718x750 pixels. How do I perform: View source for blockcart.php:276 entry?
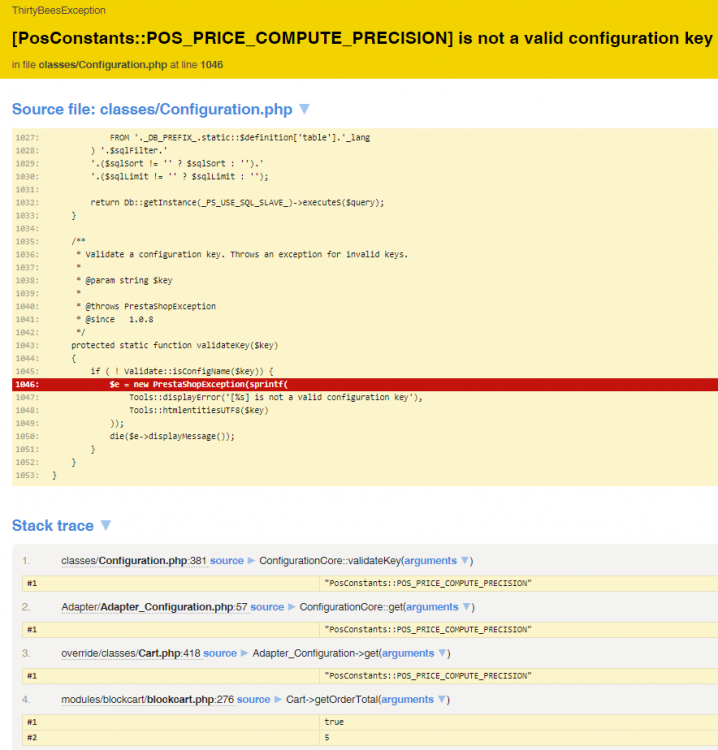click(253, 699)
